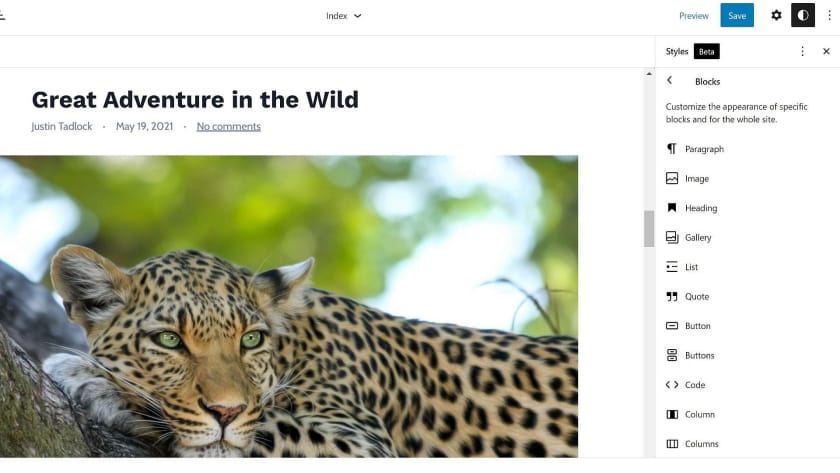Click the editor canvas scrollbar thumb
840x473 pixels.
coord(649,229)
